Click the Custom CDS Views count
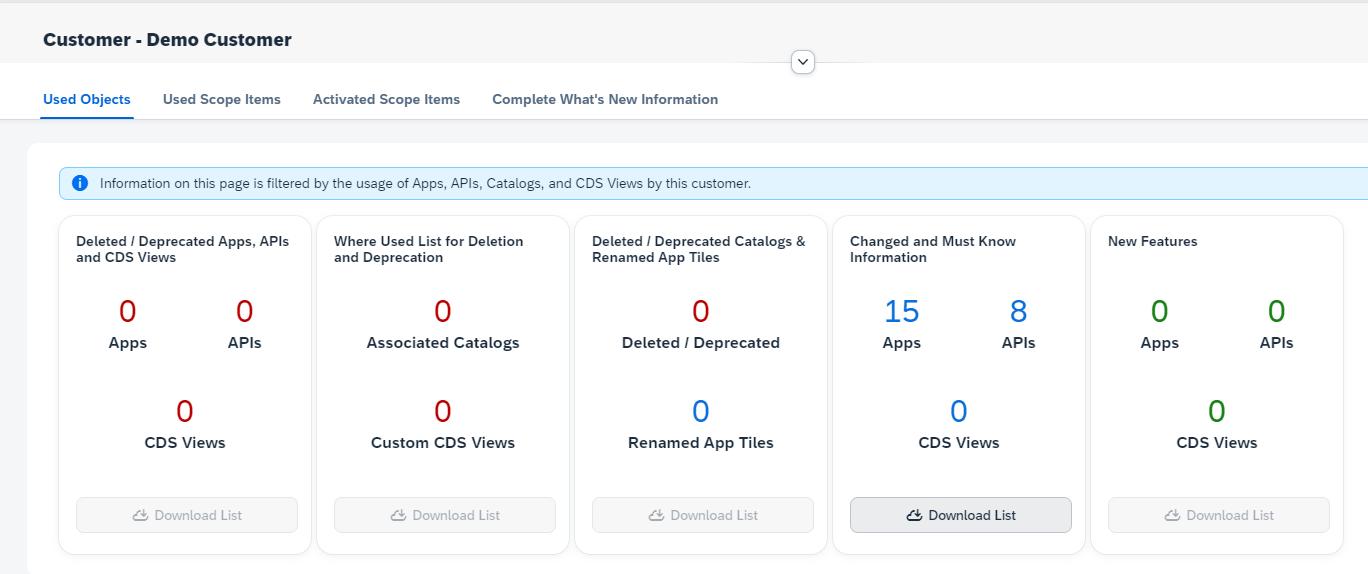 442,412
